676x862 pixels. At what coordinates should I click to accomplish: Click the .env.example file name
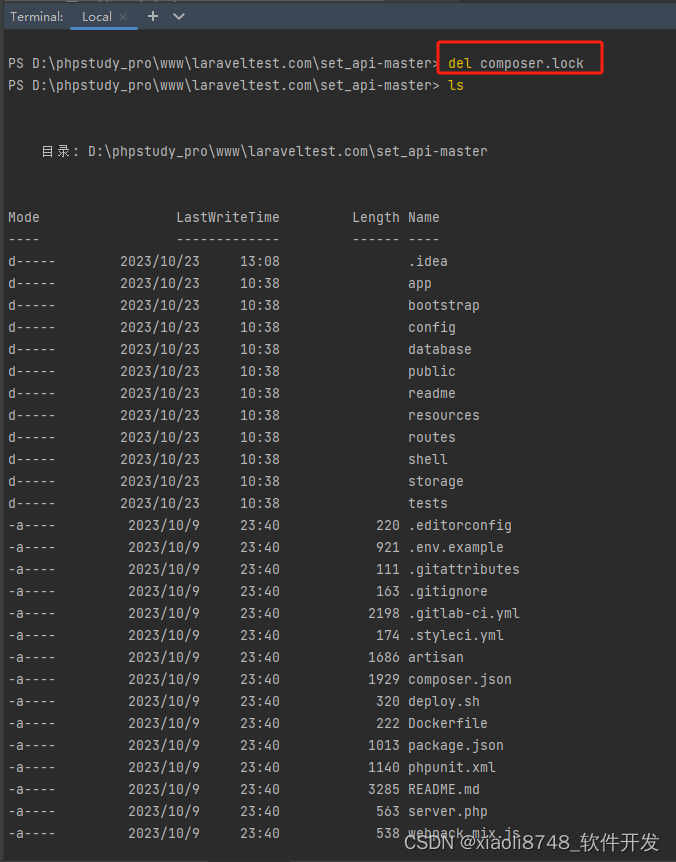pyautogui.click(x=455, y=547)
